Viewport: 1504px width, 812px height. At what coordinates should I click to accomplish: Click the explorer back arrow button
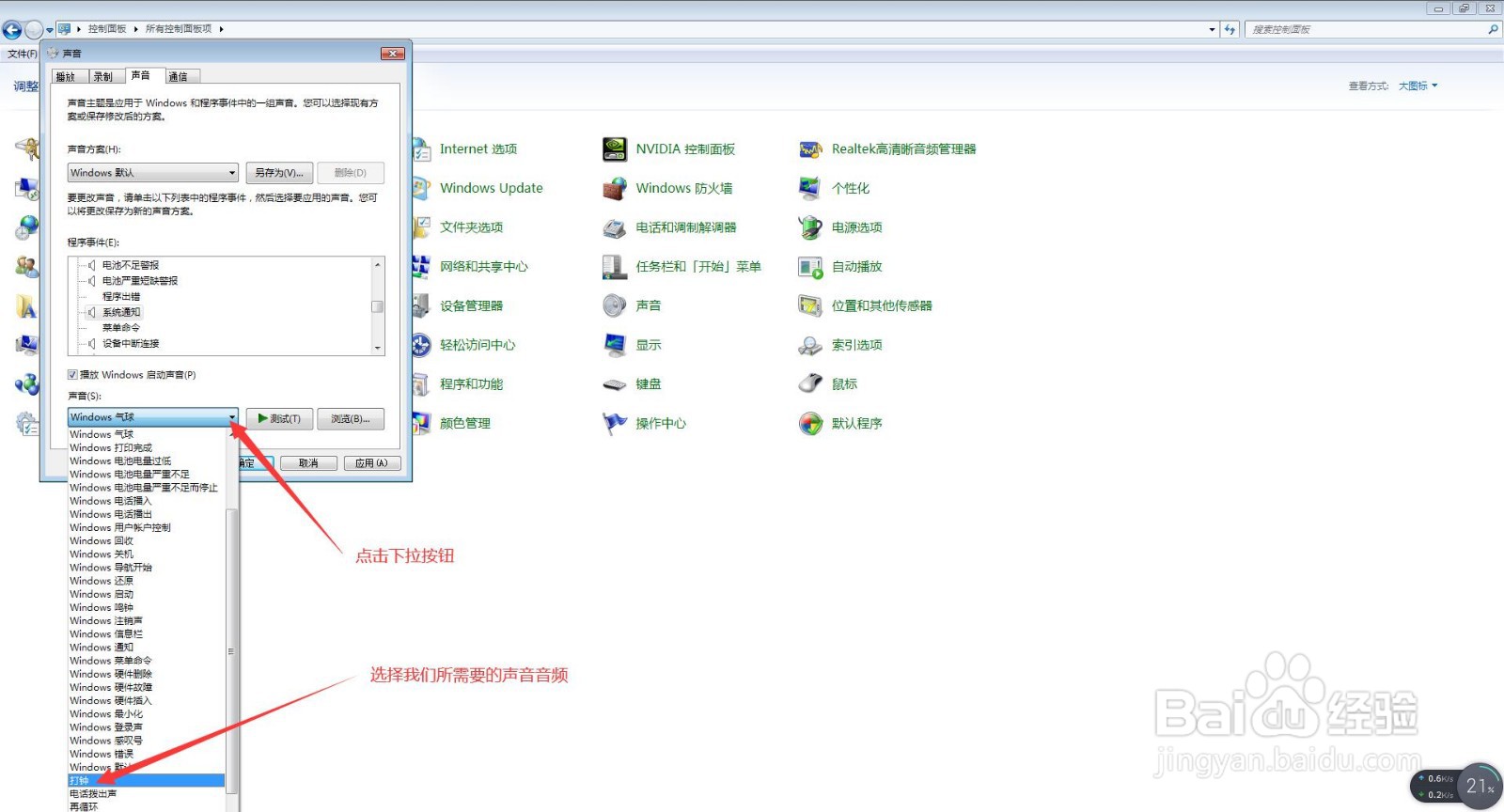(x=12, y=30)
